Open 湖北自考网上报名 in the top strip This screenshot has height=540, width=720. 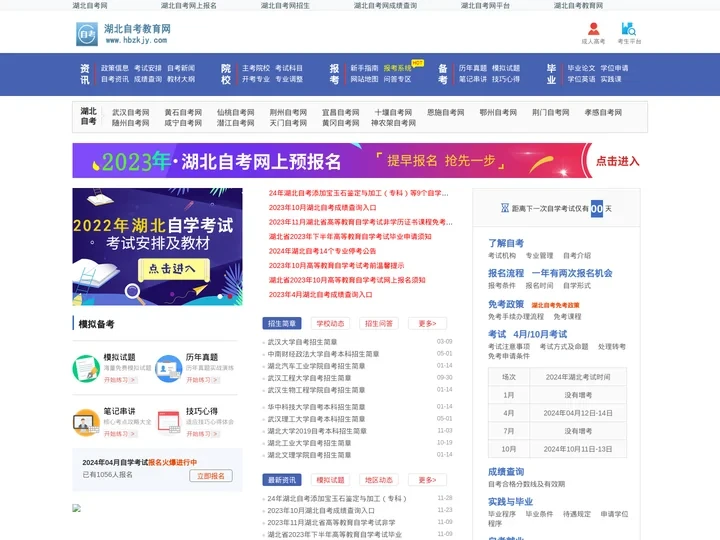point(189,6)
